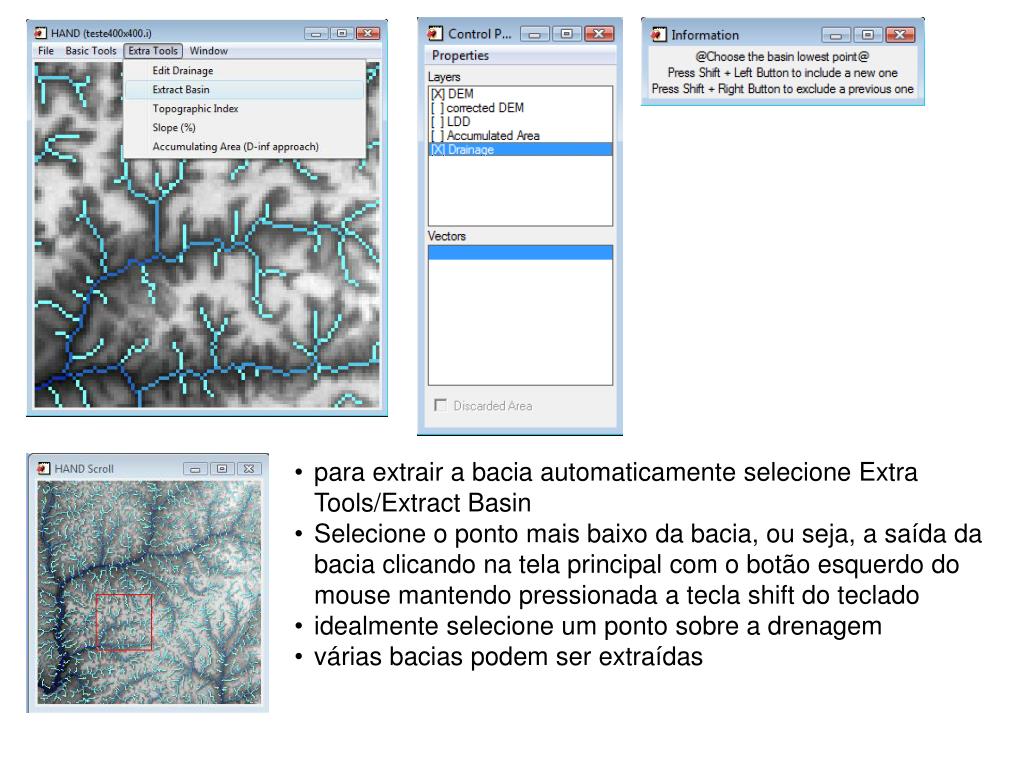Click the Layers label in Control Panel
1024x768 pixels.
pyautogui.click(x=444, y=77)
